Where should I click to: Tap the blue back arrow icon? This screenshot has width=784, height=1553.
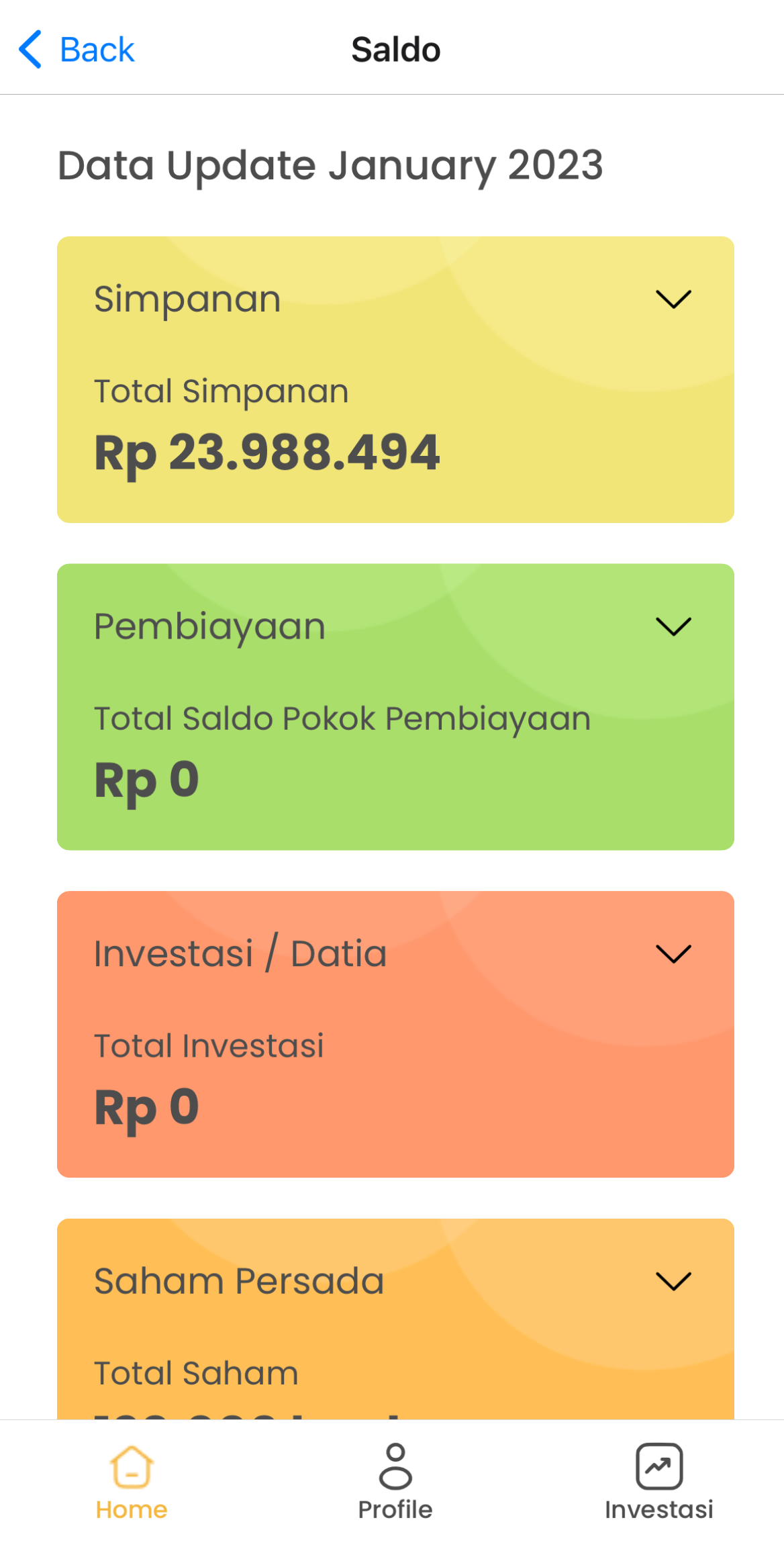[30, 49]
